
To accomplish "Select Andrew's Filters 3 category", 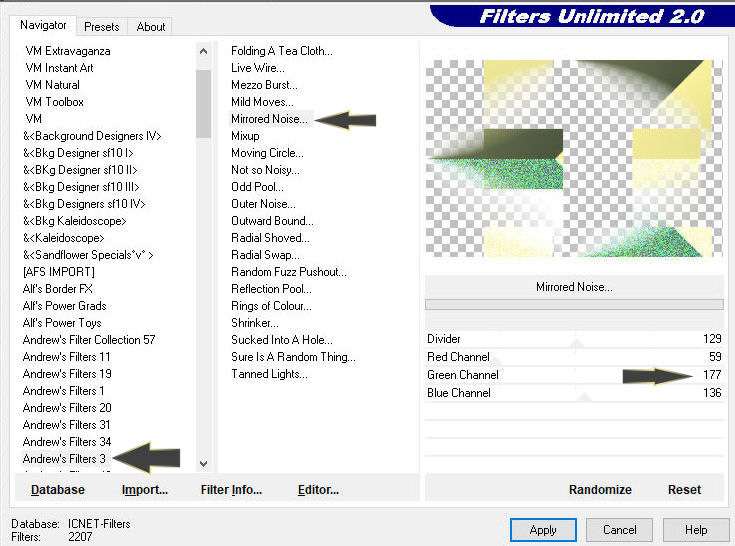I will click(64, 458).
